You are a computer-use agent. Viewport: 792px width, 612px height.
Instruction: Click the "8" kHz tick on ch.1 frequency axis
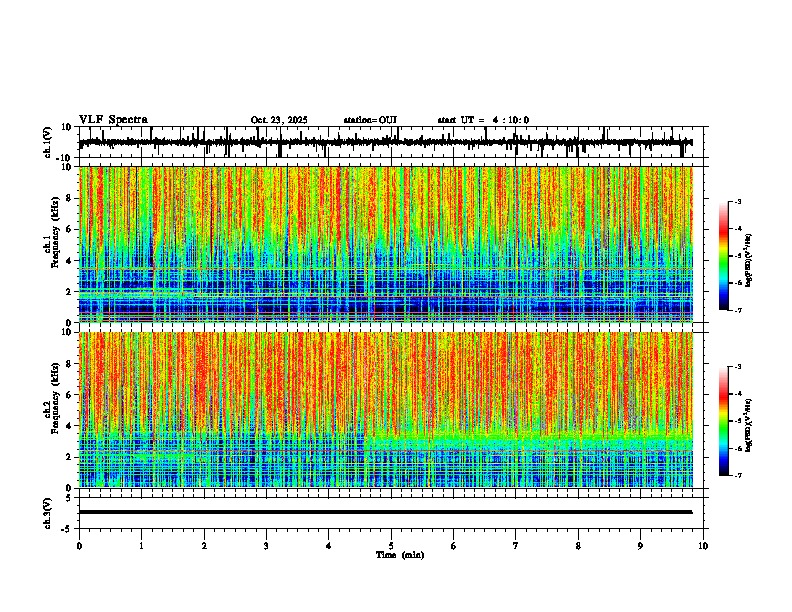(x=69, y=198)
